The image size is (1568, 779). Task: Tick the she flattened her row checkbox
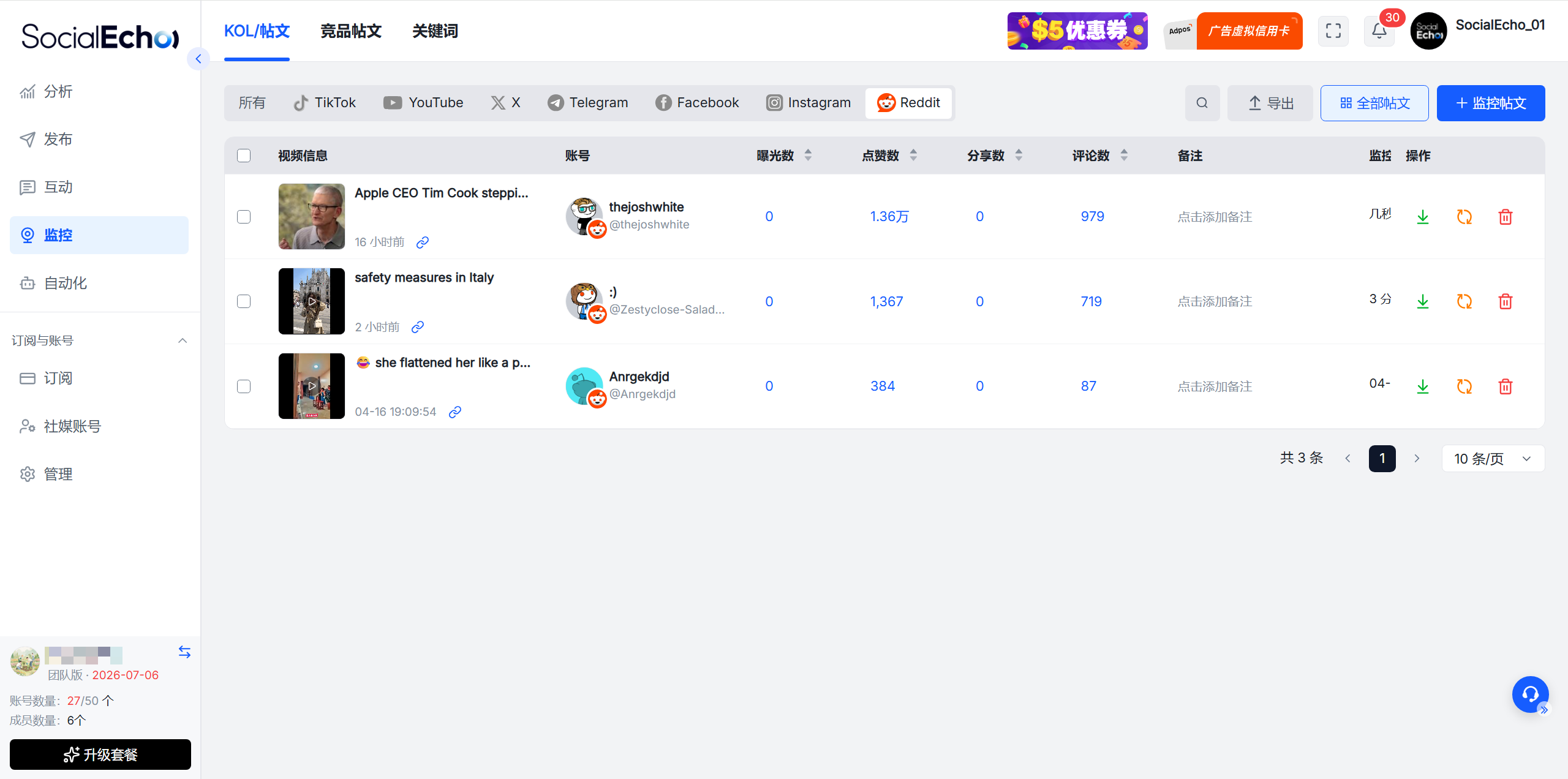tap(244, 386)
